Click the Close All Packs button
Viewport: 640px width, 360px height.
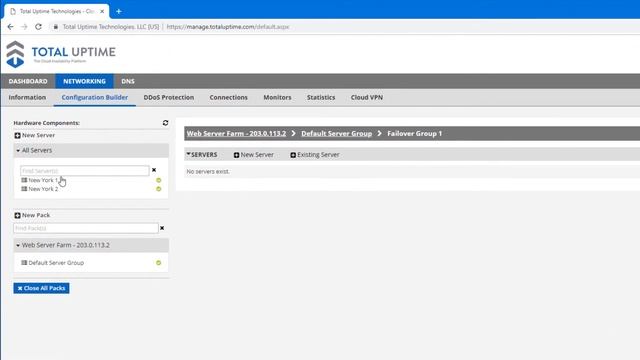[x=41, y=288]
